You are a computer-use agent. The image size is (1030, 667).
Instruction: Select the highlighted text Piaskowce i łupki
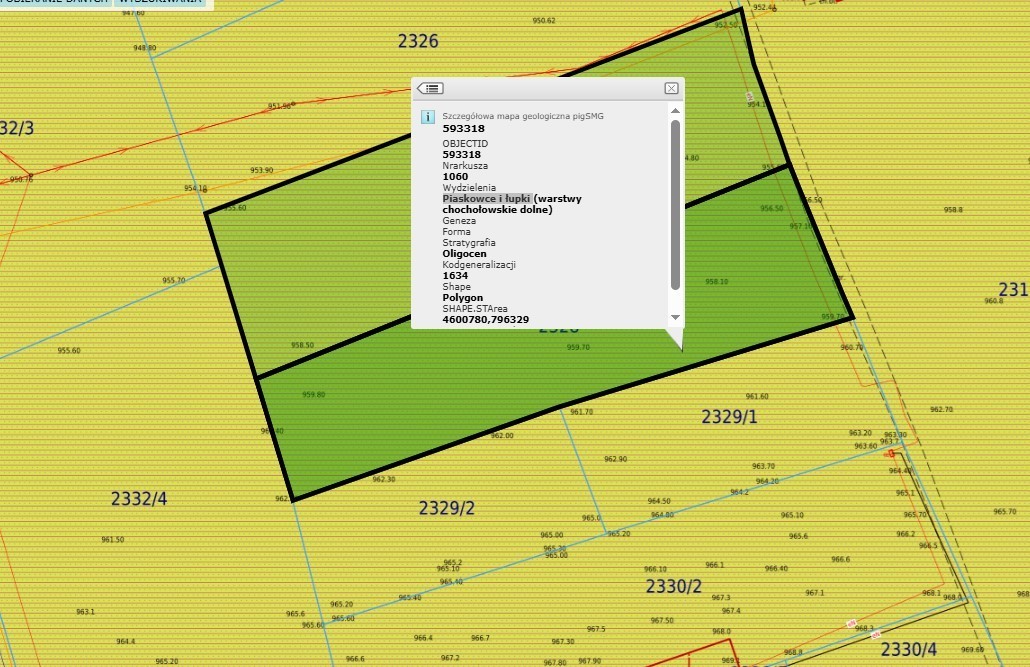pos(487,199)
